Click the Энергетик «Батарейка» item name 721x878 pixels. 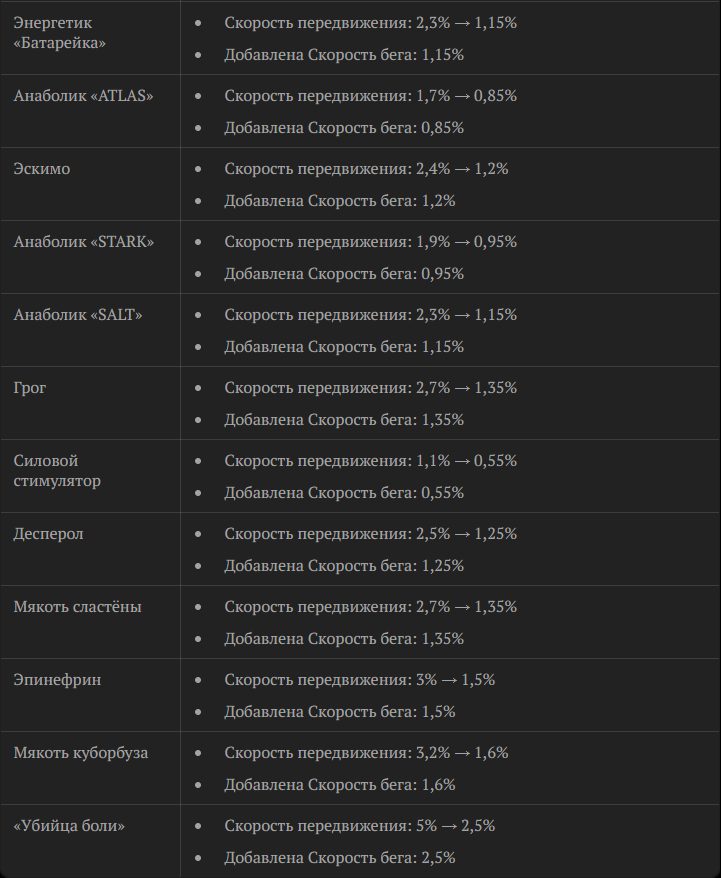pos(60,33)
